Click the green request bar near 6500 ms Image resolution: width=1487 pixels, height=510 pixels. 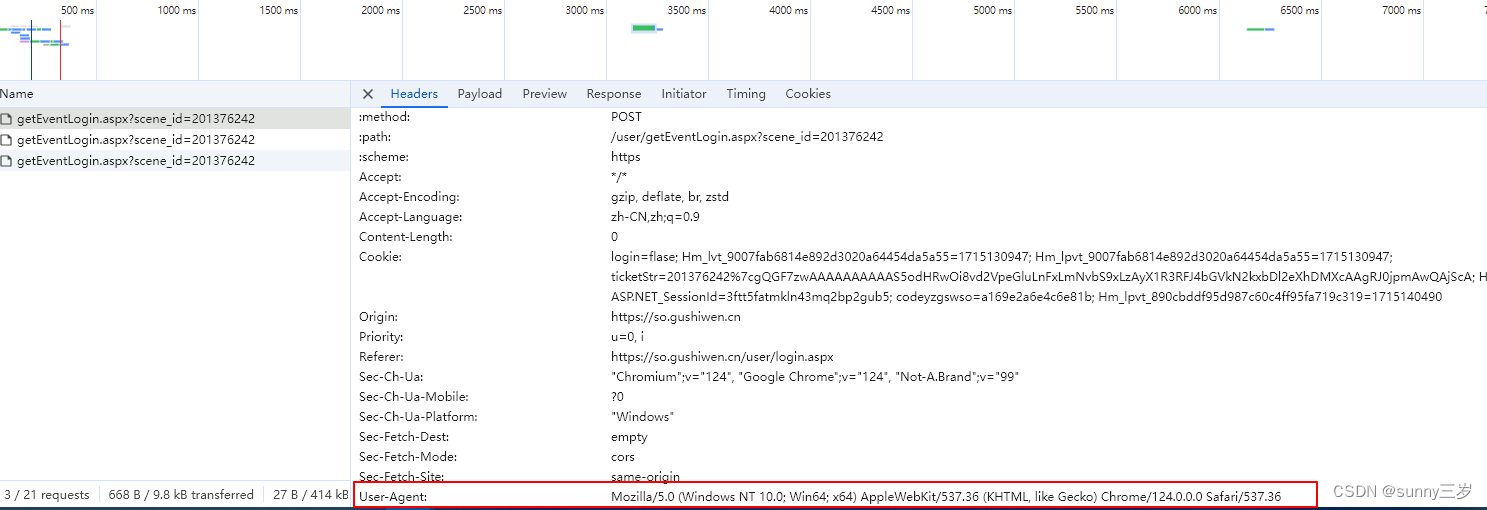(x=1256, y=29)
